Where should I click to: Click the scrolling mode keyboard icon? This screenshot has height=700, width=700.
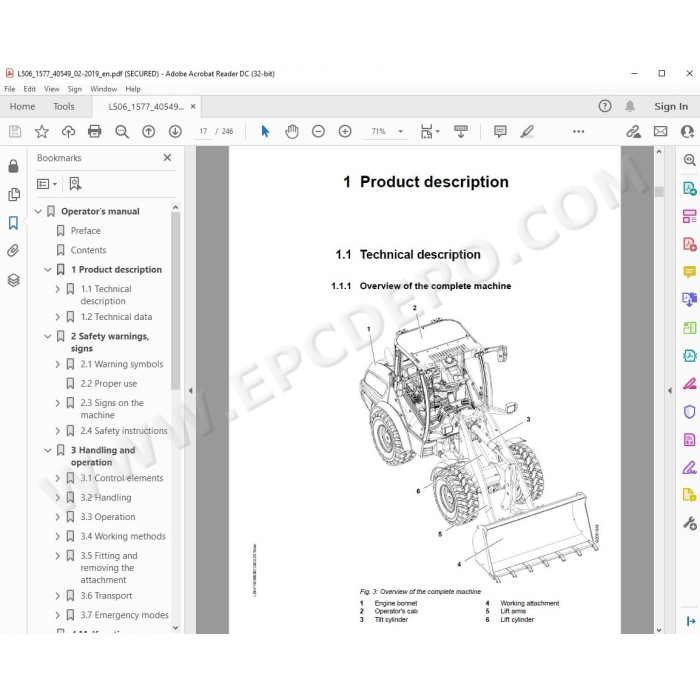(x=461, y=131)
